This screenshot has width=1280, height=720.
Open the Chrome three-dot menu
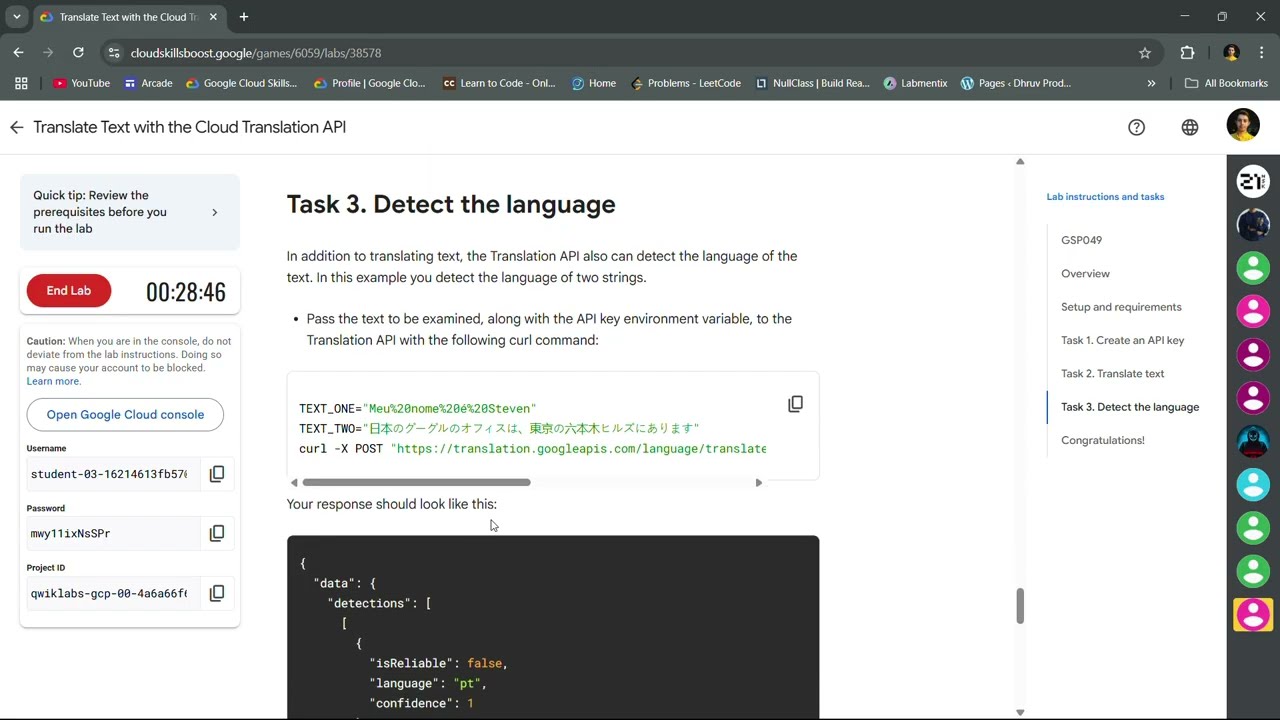tap(1261, 53)
